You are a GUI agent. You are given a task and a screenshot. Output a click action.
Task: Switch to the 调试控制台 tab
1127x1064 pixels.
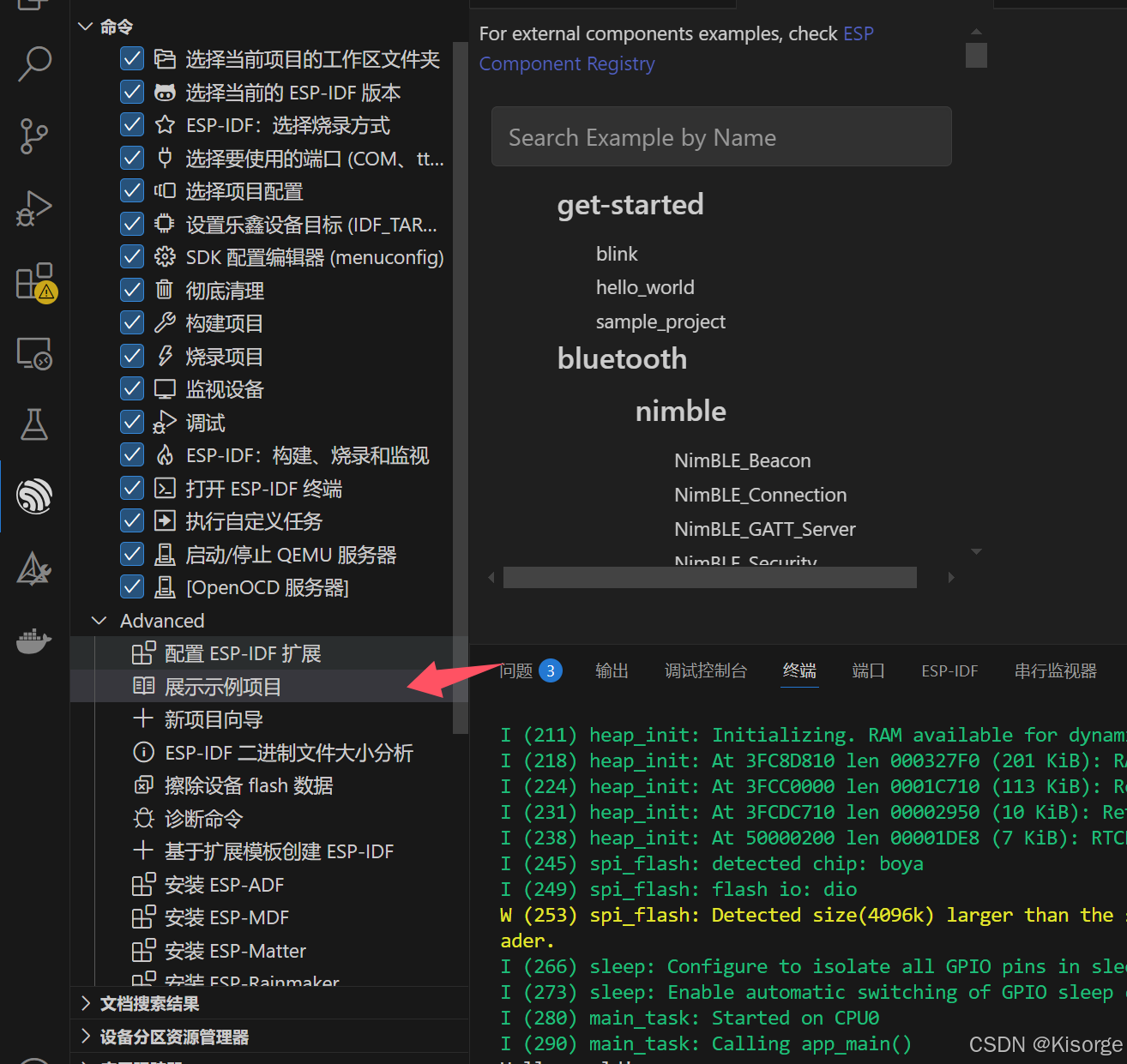[x=706, y=670]
